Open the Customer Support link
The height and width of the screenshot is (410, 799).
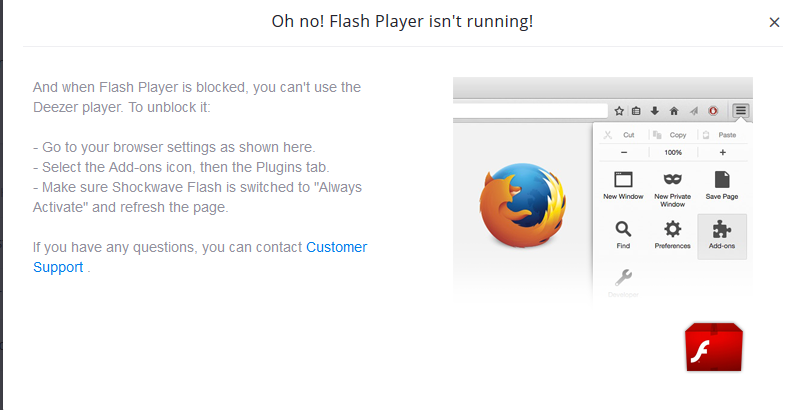[200, 257]
